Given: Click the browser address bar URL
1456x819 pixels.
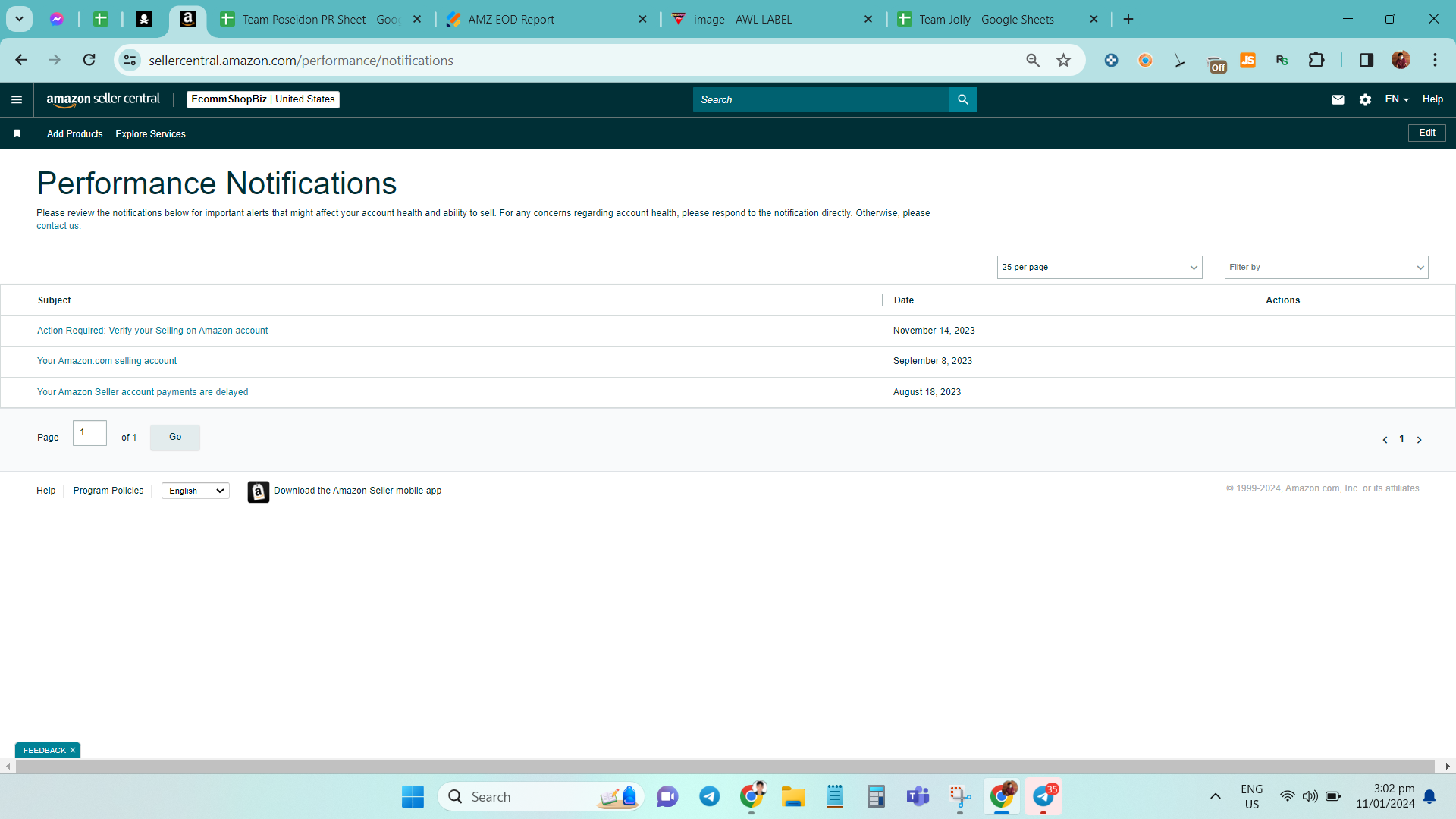Looking at the screenshot, I should coord(301,60).
